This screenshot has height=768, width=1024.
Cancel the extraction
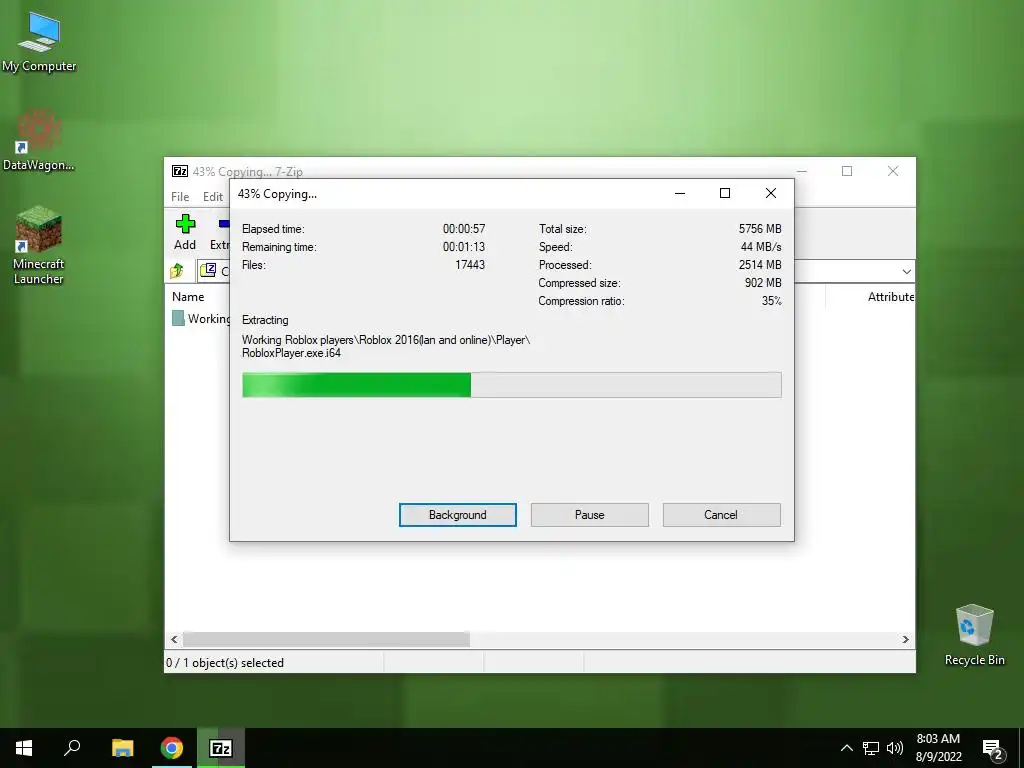click(x=721, y=515)
